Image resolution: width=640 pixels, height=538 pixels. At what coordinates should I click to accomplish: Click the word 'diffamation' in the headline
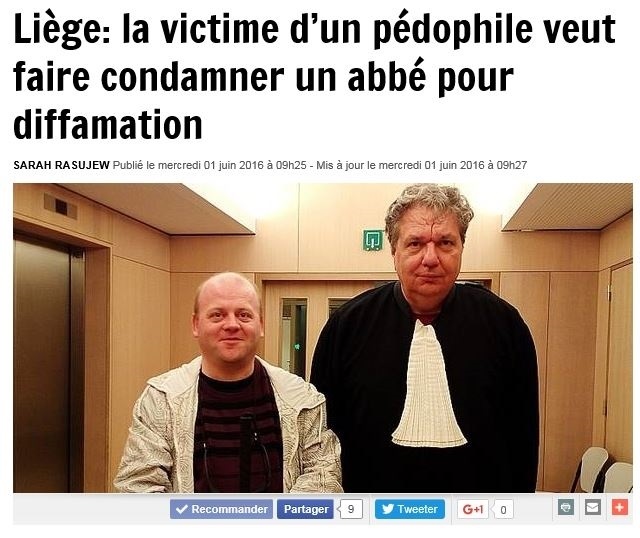tap(108, 124)
